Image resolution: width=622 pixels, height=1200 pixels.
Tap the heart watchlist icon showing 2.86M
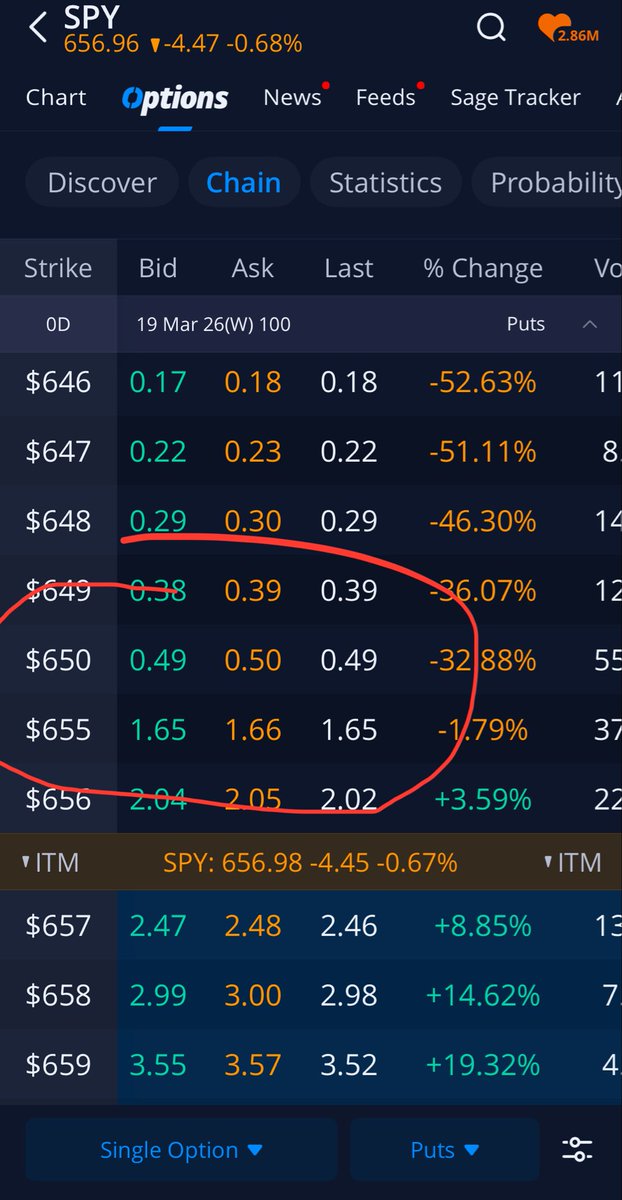[567, 28]
